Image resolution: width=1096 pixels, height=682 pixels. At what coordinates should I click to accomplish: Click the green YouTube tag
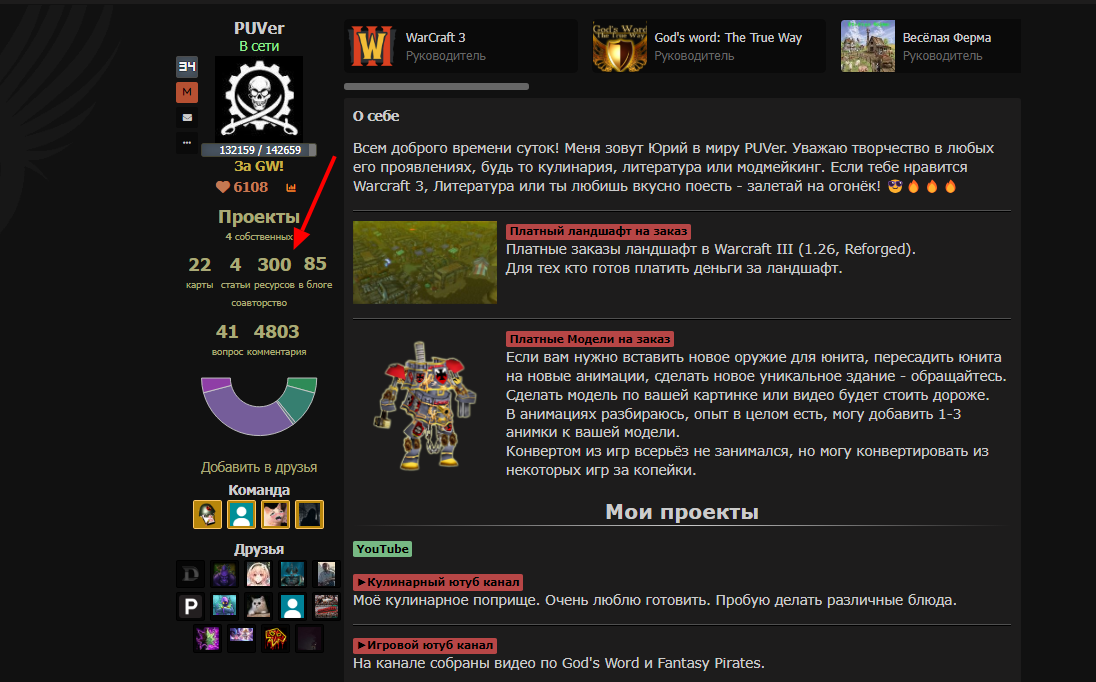tap(382, 549)
